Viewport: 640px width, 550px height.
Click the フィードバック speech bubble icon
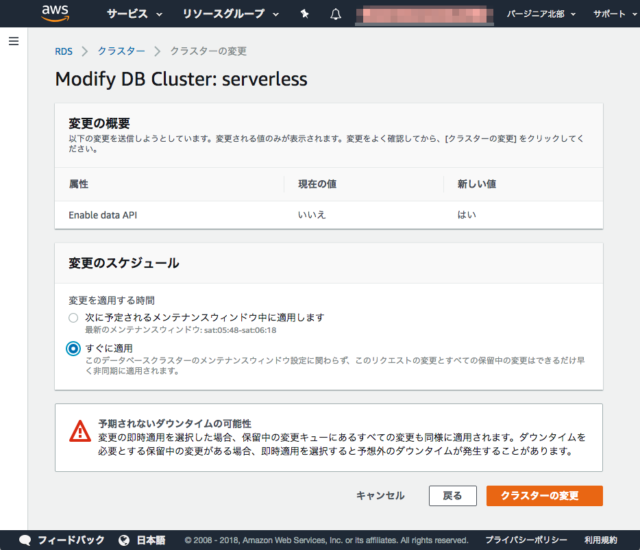click(25, 540)
